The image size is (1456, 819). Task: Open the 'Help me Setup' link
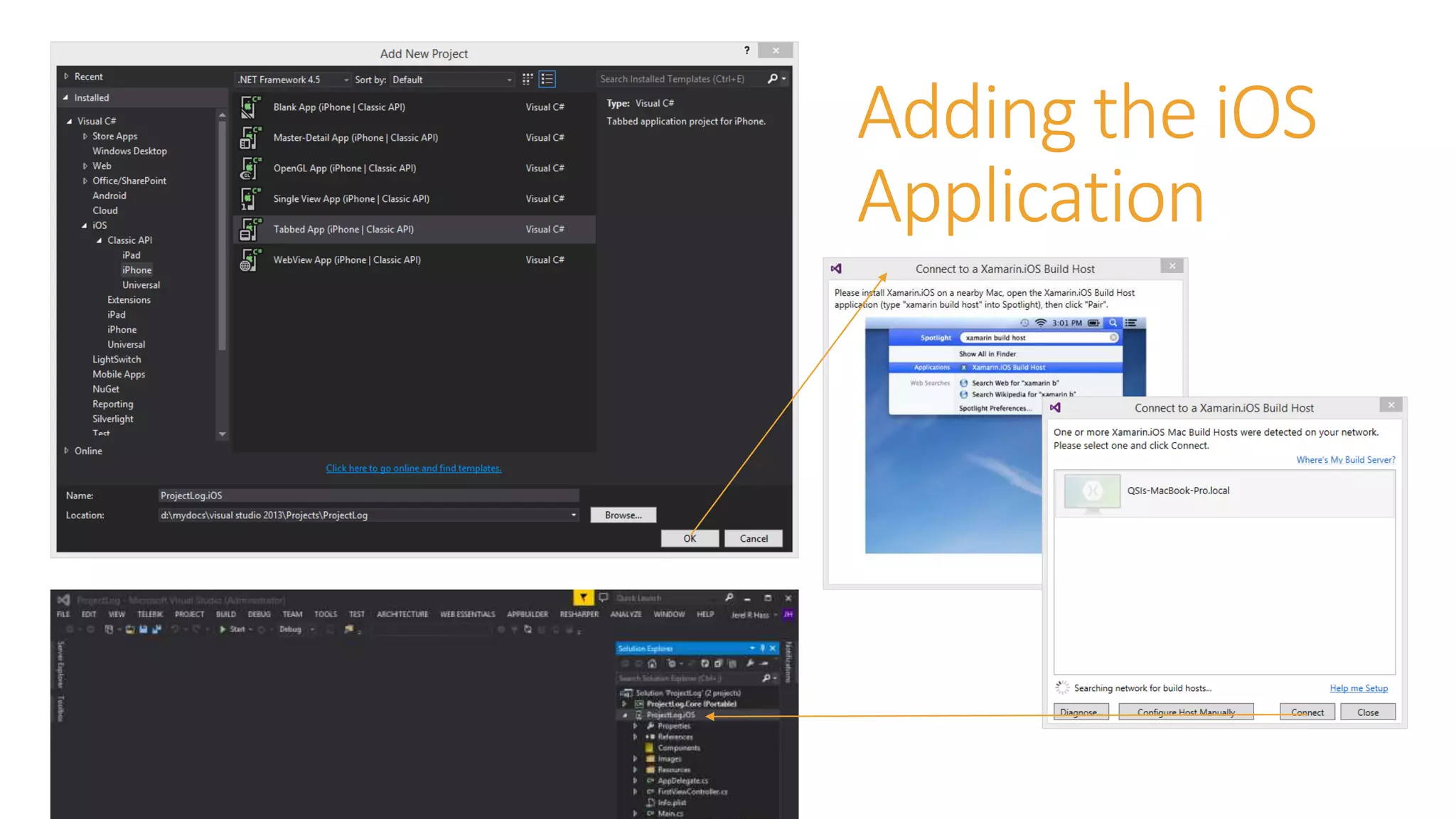pyautogui.click(x=1359, y=688)
